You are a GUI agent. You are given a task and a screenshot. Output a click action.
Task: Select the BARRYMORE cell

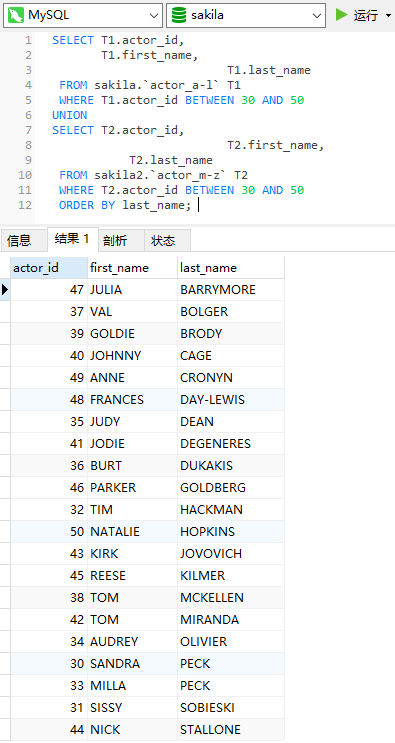231,290
